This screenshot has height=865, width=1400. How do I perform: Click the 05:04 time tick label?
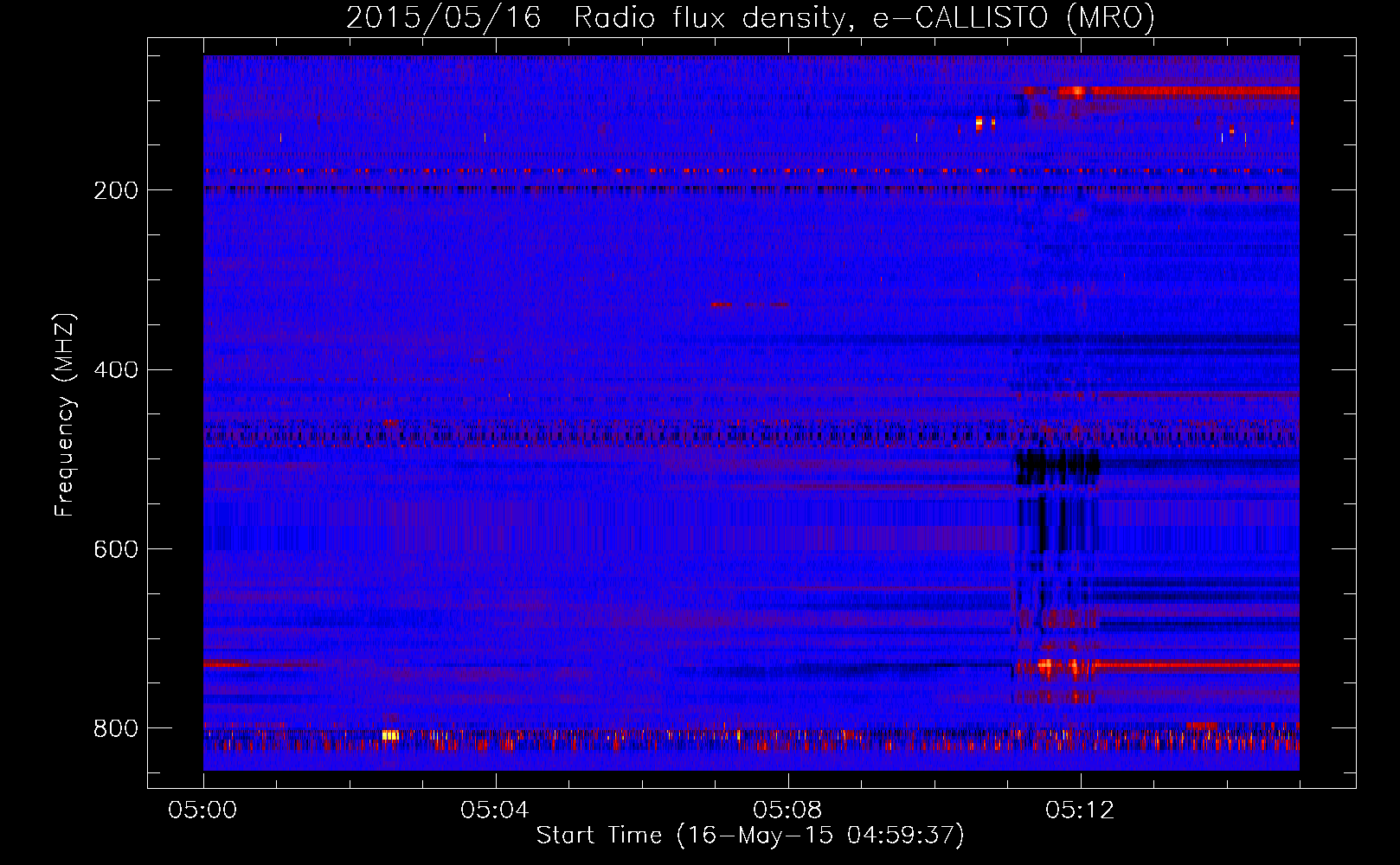click(495, 810)
